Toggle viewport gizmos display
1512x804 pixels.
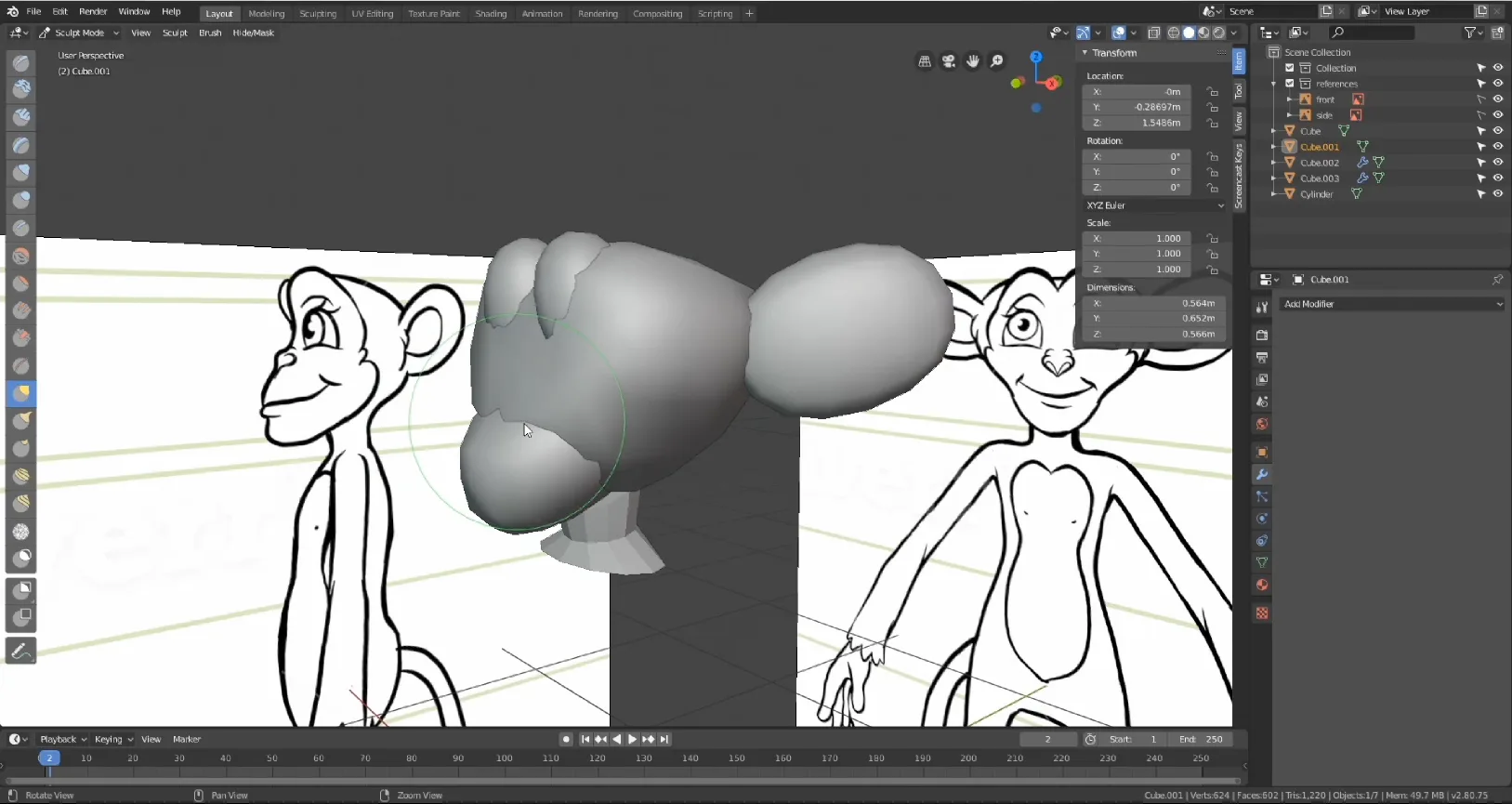pyautogui.click(x=1084, y=33)
